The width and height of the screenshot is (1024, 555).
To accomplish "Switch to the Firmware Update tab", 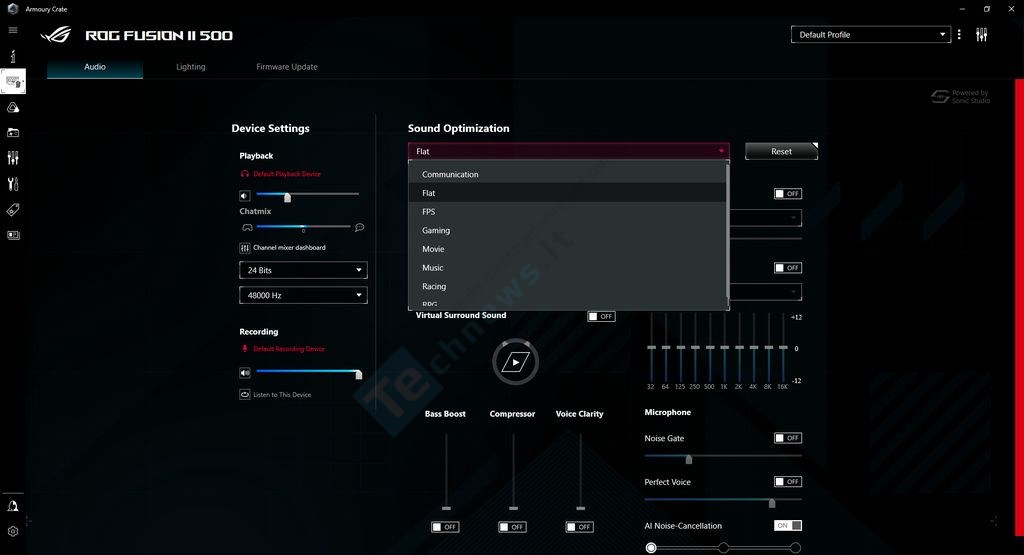I will point(287,67).
